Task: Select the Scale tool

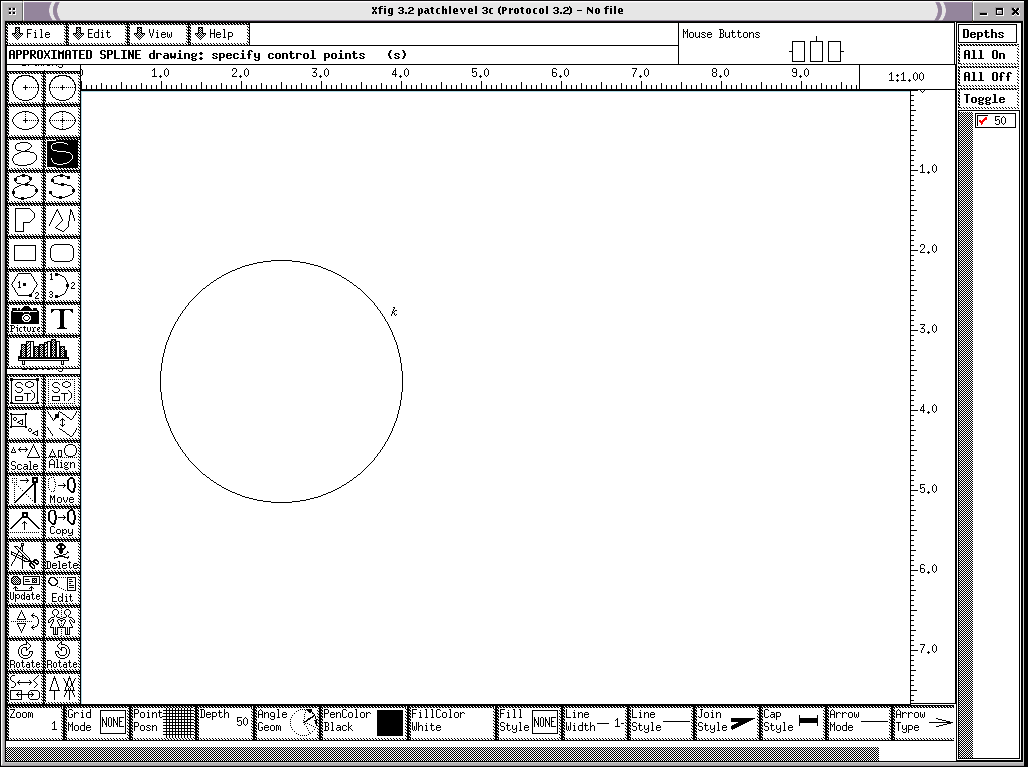Action: pyautogui.click(x=25, y=458)
